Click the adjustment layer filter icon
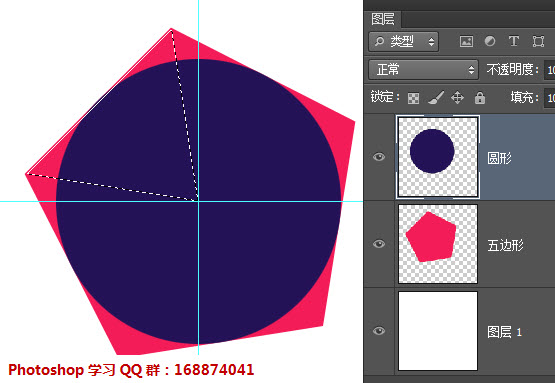 [490, 41]
